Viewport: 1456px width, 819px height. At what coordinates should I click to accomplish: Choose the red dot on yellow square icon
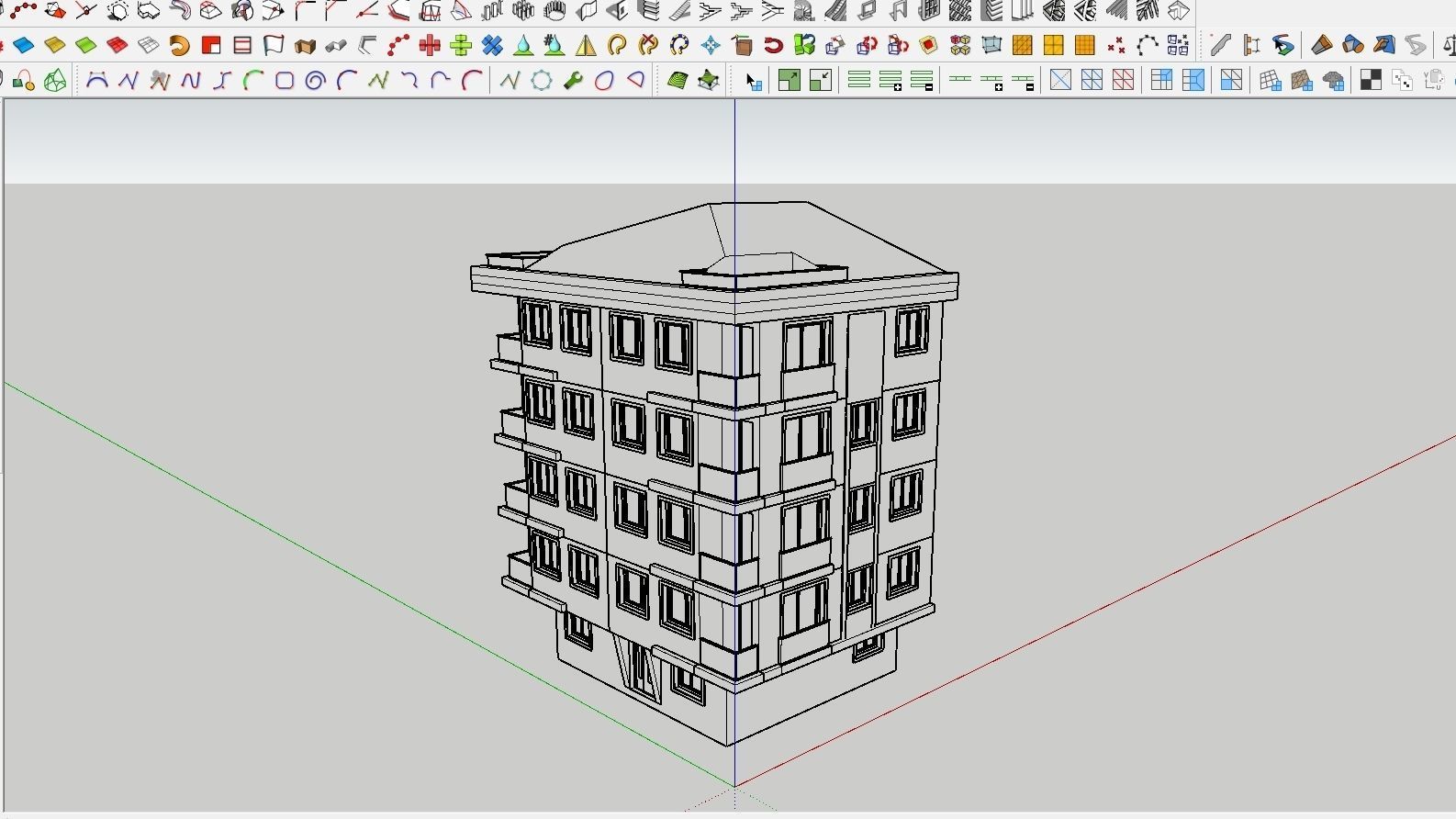928,45
